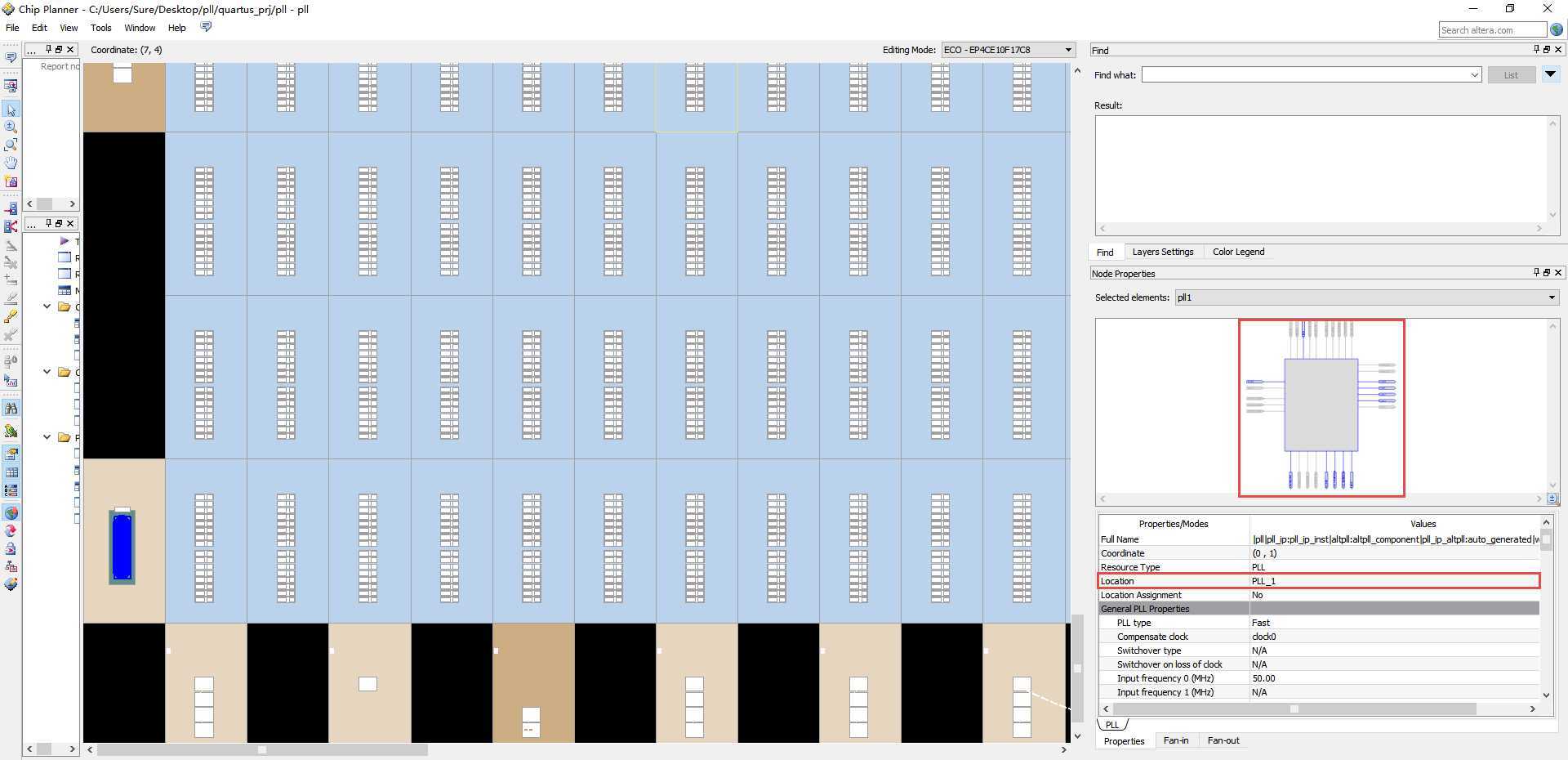Click the layers pencil icon at the bottom of the toolbar

(x=11, y=584)
